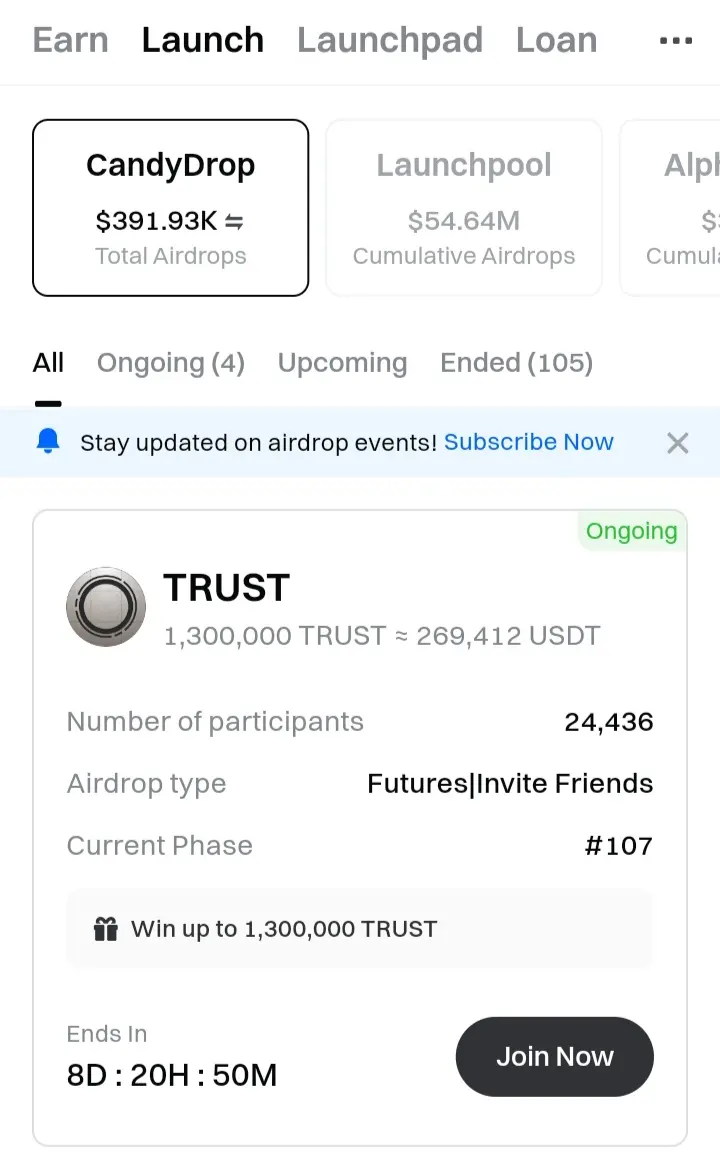Select the CandyDrop card
Screen dimensions: 720x1155
coord(170,208)
